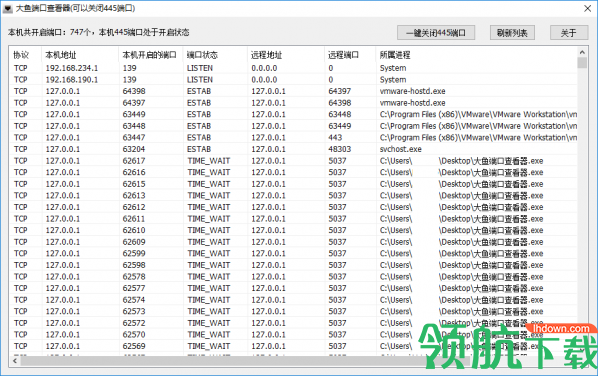Click remote port 48303 cell

[339, 149]
